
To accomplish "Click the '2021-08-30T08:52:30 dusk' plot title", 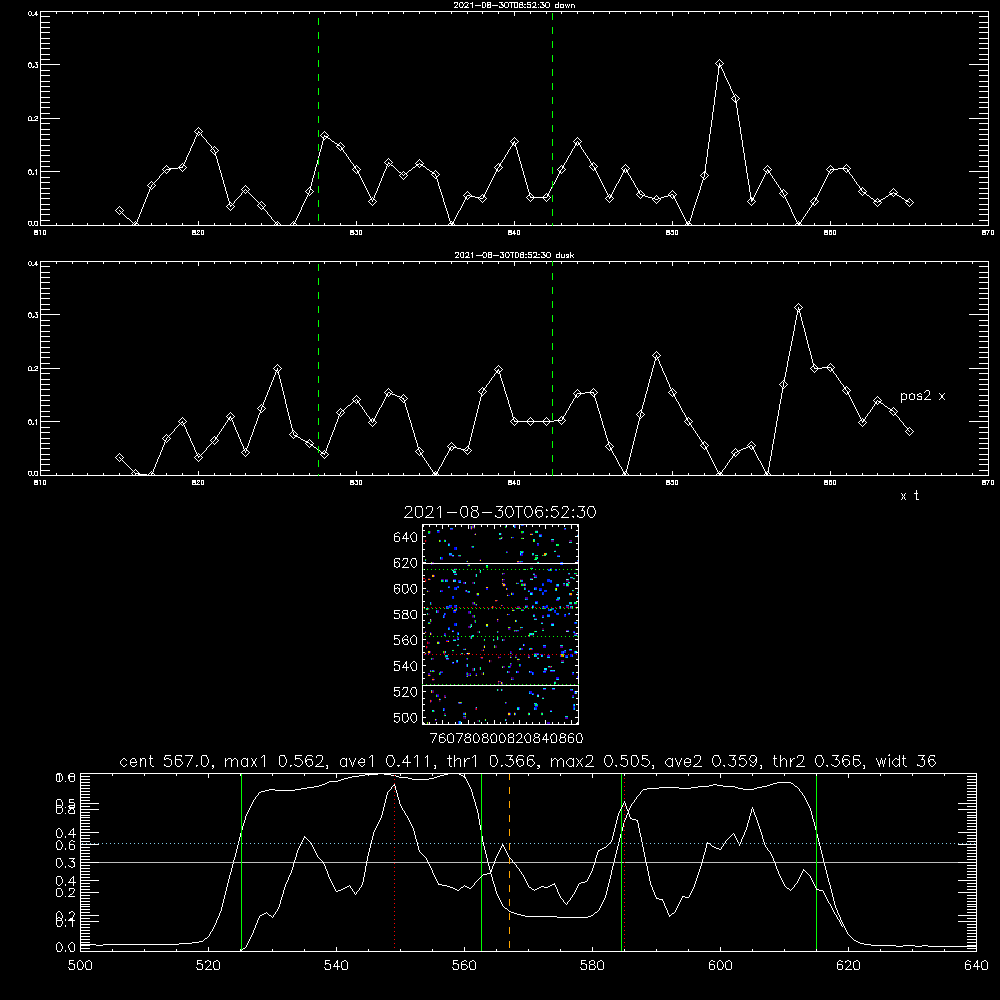I will point(514,255).
